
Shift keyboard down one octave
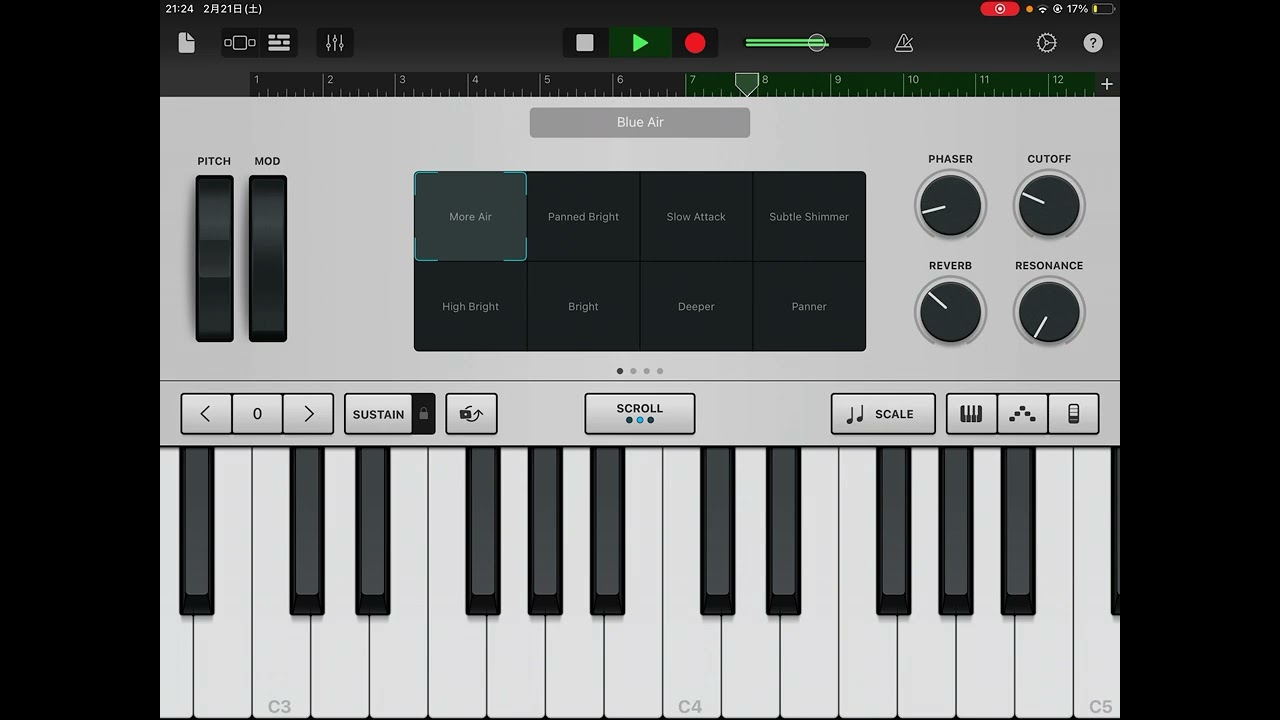[206, 414]
